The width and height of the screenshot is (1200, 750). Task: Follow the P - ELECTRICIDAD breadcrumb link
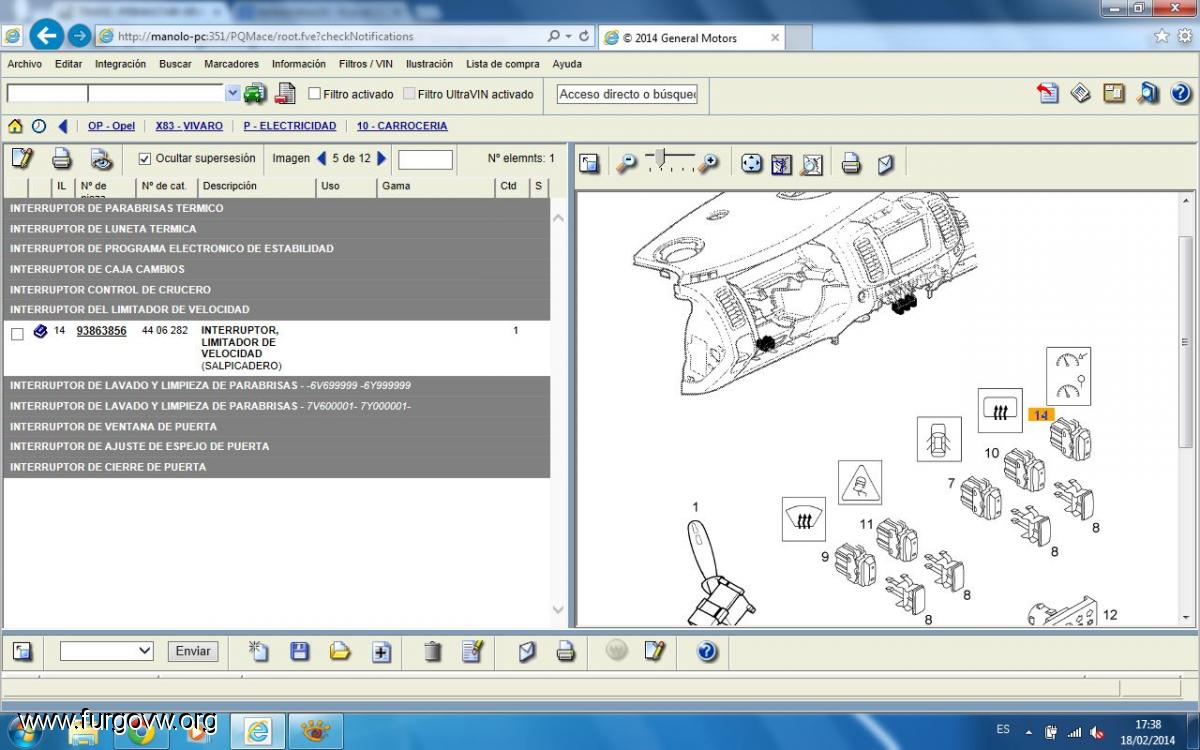290,126
